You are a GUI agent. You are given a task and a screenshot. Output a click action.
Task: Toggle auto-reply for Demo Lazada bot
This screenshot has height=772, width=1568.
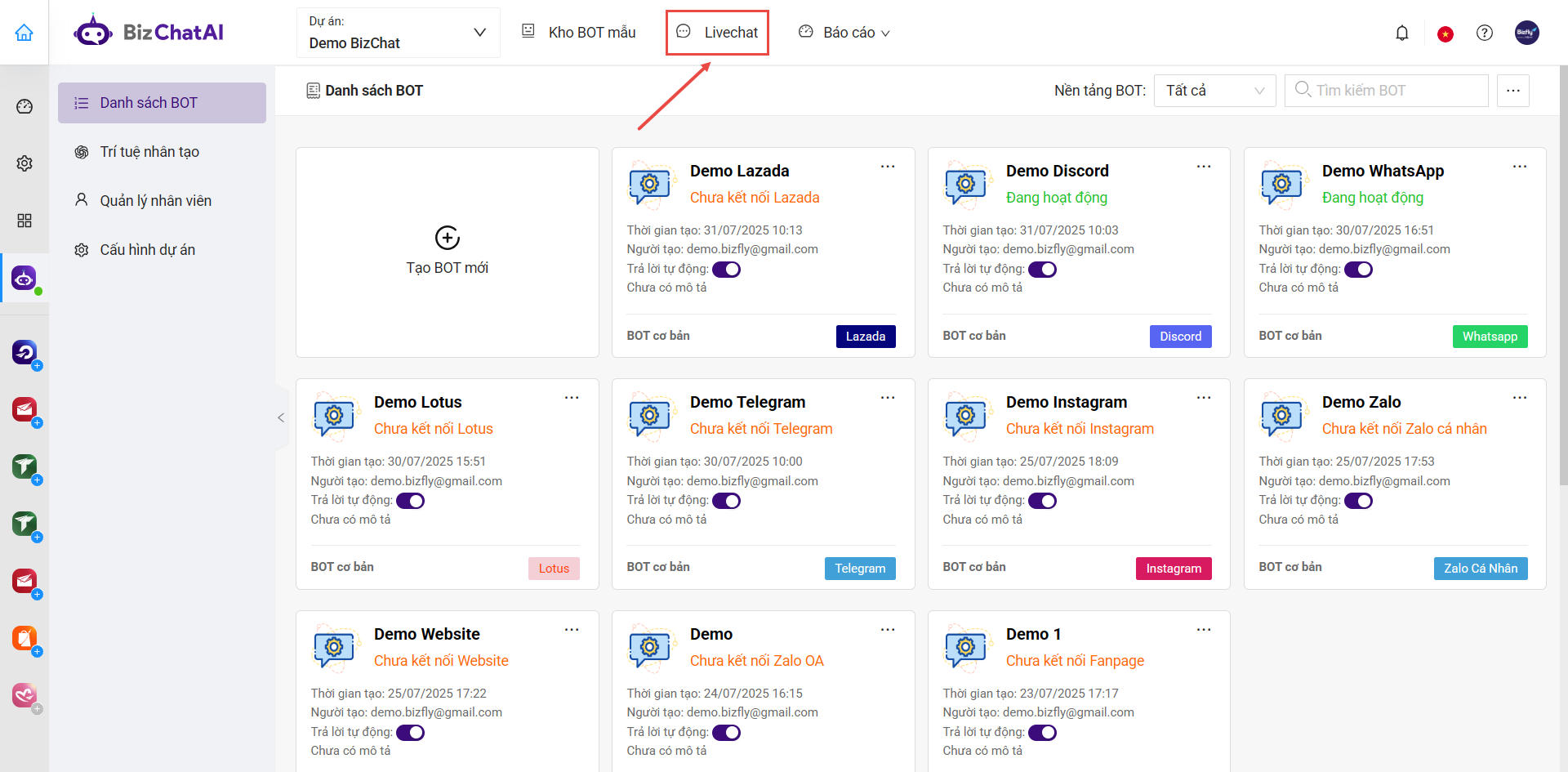click(726, 270)
